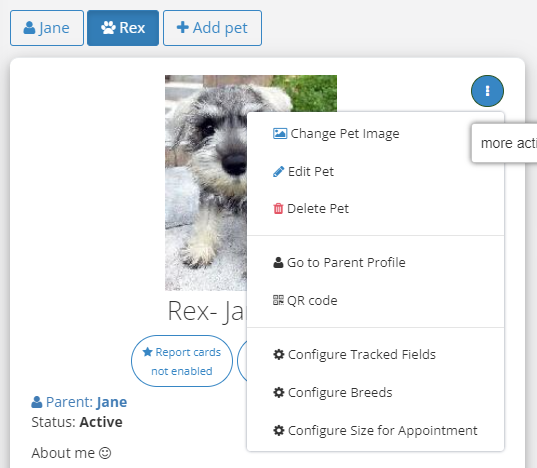Click the red trash icon for Delete Pet
Screen dimensions: 537x468
click(278, 208)
